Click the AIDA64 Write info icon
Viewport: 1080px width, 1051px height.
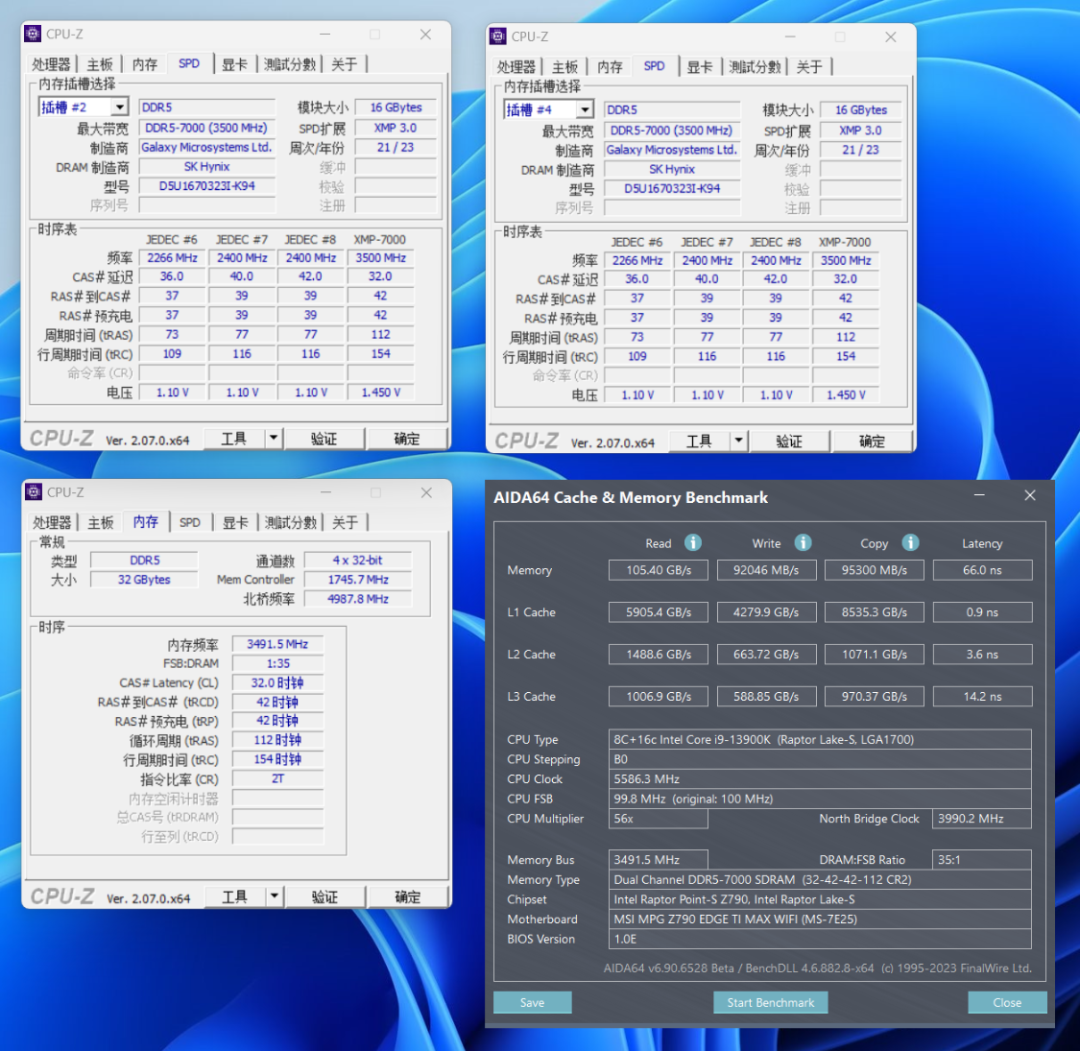coord(802,543)
